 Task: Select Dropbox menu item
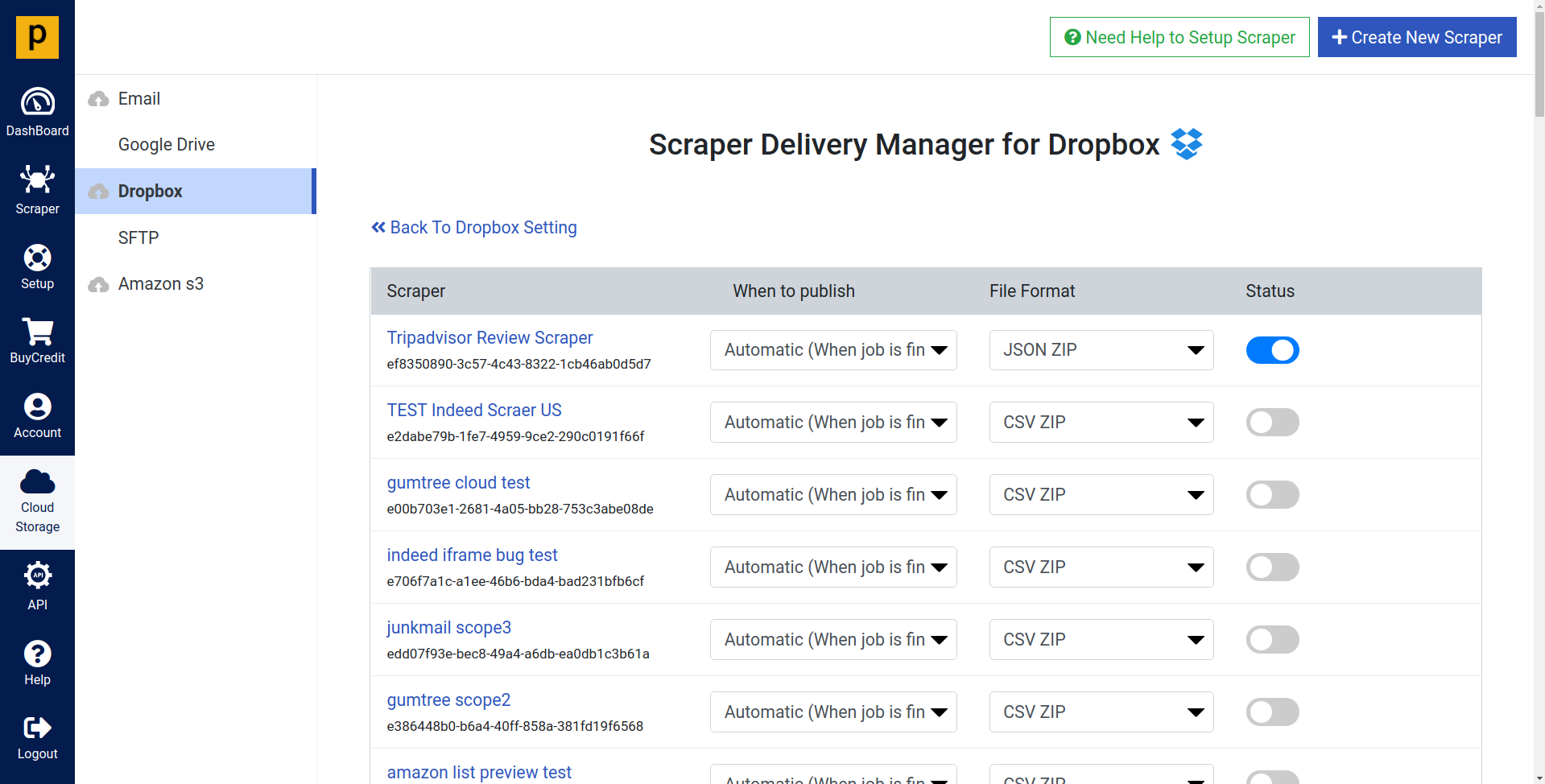(x=196, y=192)
